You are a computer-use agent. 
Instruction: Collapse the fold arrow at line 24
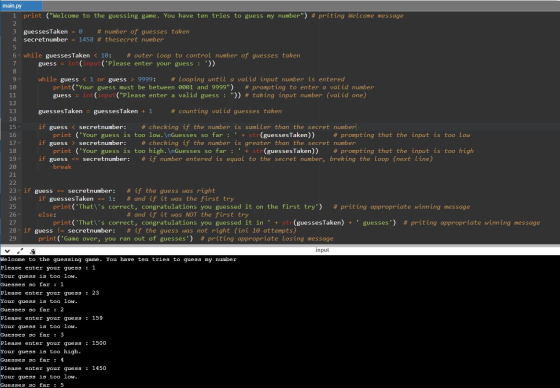[x=19, y=199]
